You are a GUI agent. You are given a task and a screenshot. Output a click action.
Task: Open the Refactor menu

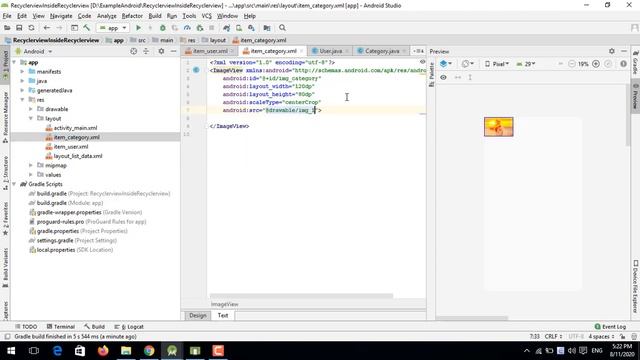click(x=132, y=16)
